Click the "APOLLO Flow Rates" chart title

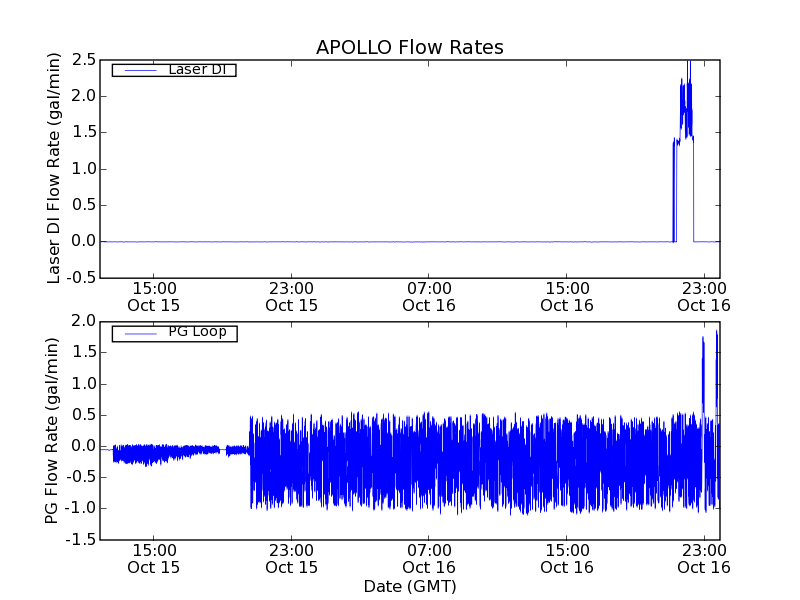(x=410, y=47)
